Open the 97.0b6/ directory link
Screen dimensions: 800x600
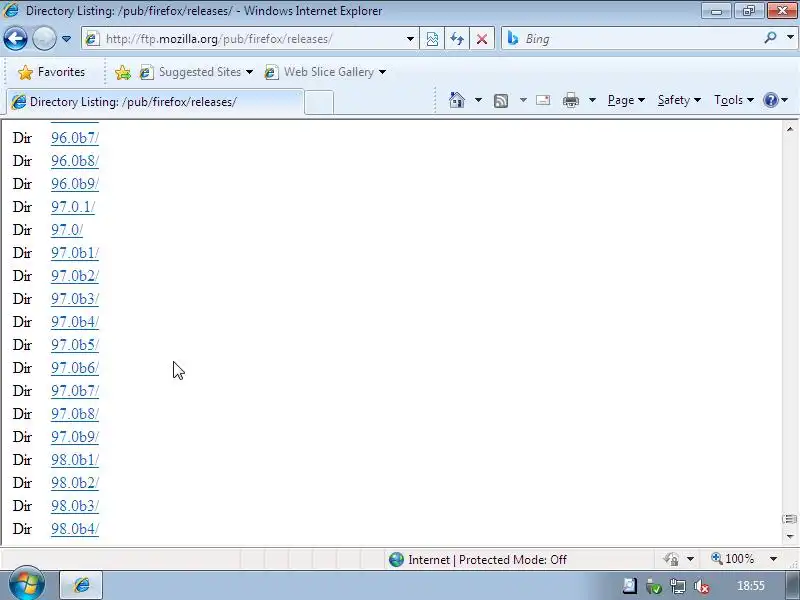(74, 368)
